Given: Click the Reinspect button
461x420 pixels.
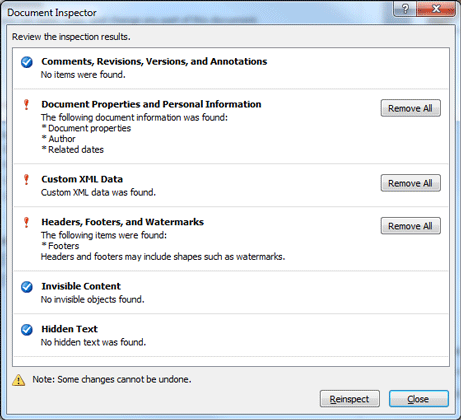Looking at the screenshot, I should click(x=350, y=399).
